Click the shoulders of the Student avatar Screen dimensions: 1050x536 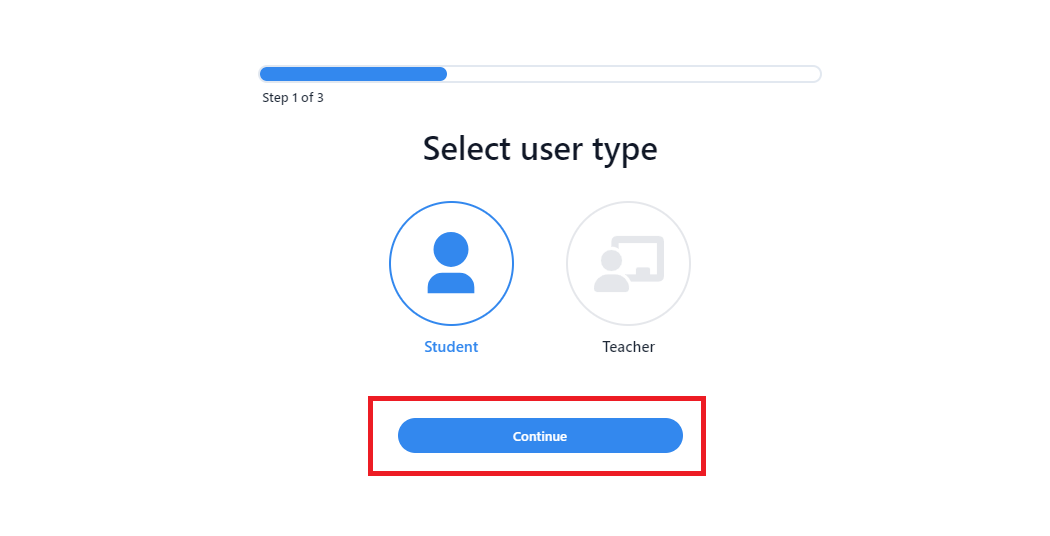(451, 282)
